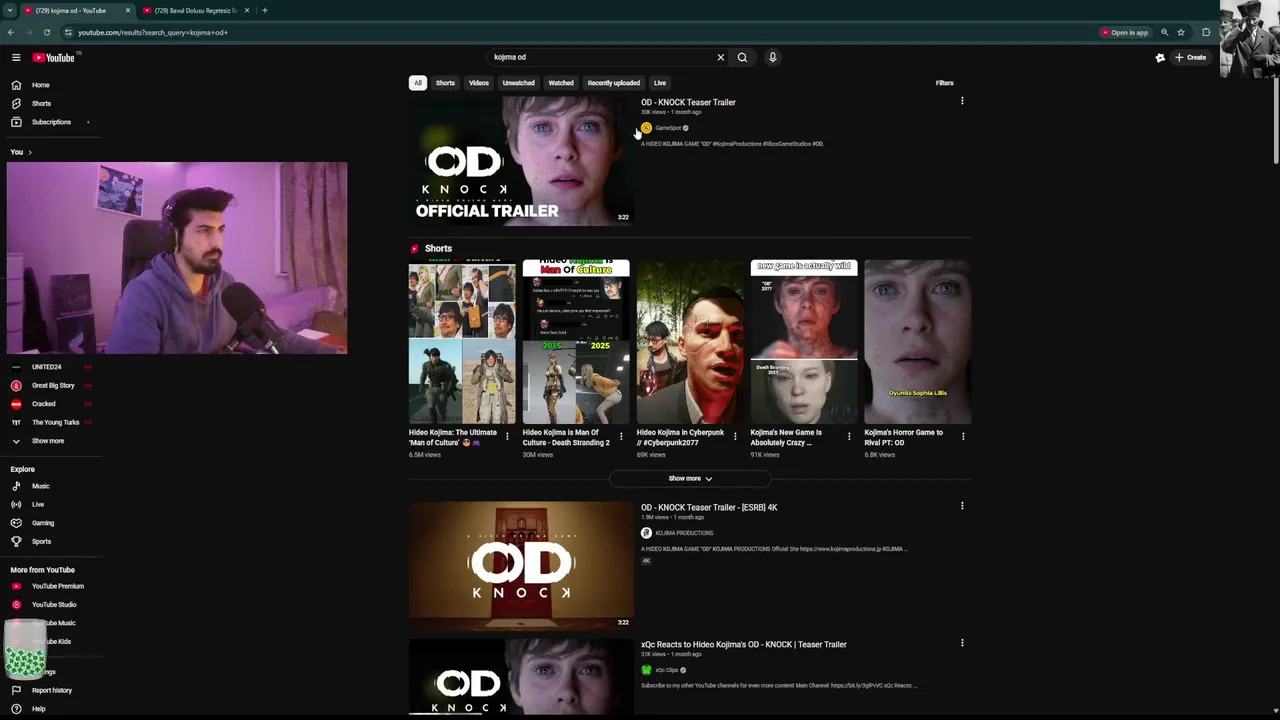Open the xQc Reacts video title

coord(744,644)
